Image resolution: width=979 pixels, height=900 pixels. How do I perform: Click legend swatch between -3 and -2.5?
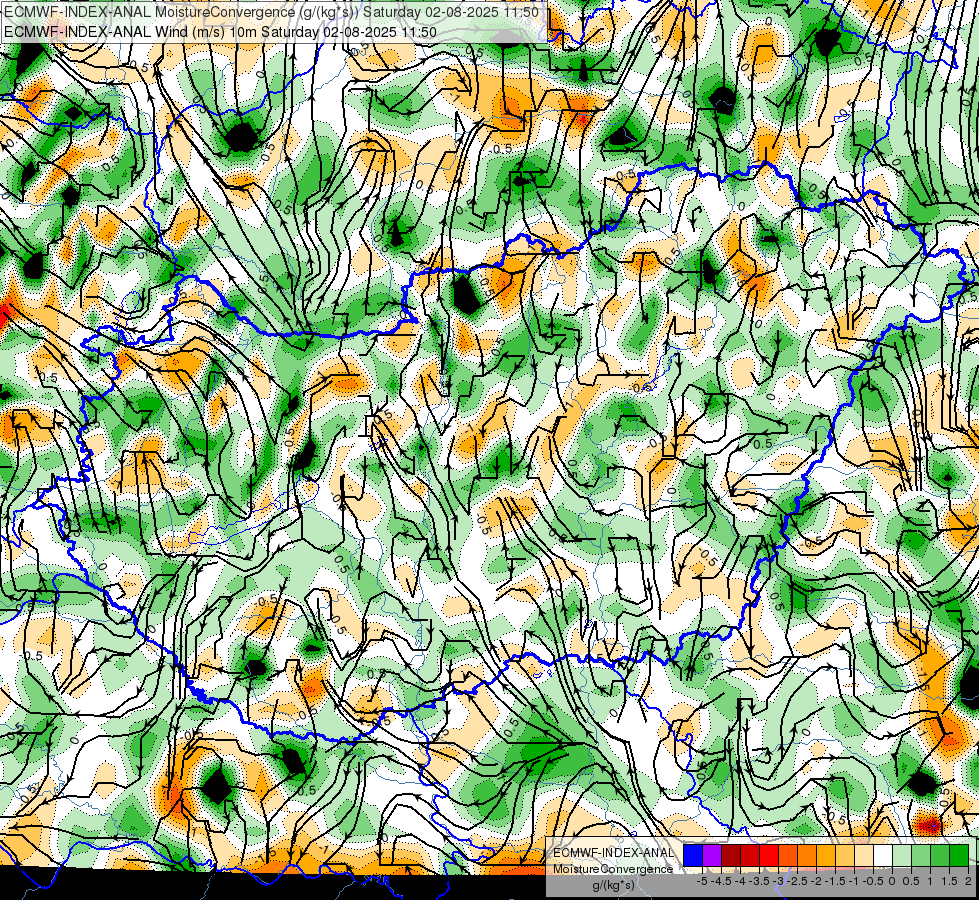[x=788, y=855]
